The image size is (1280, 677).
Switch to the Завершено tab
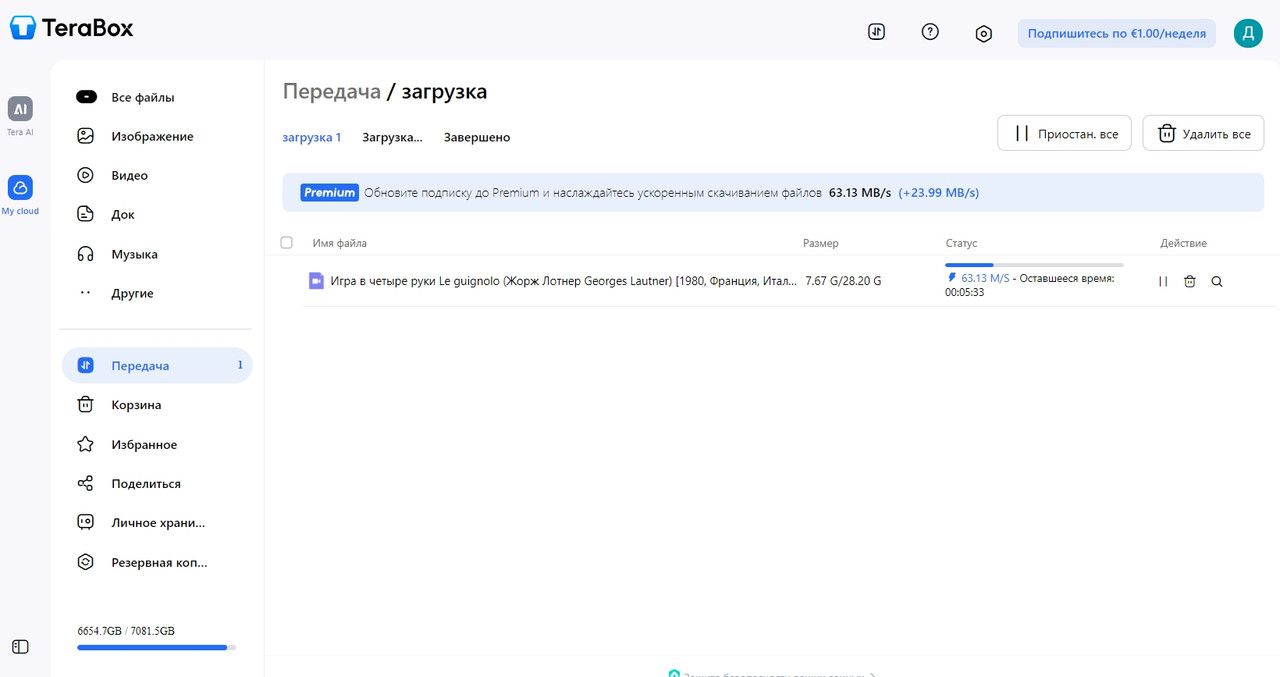click(477, 137)
